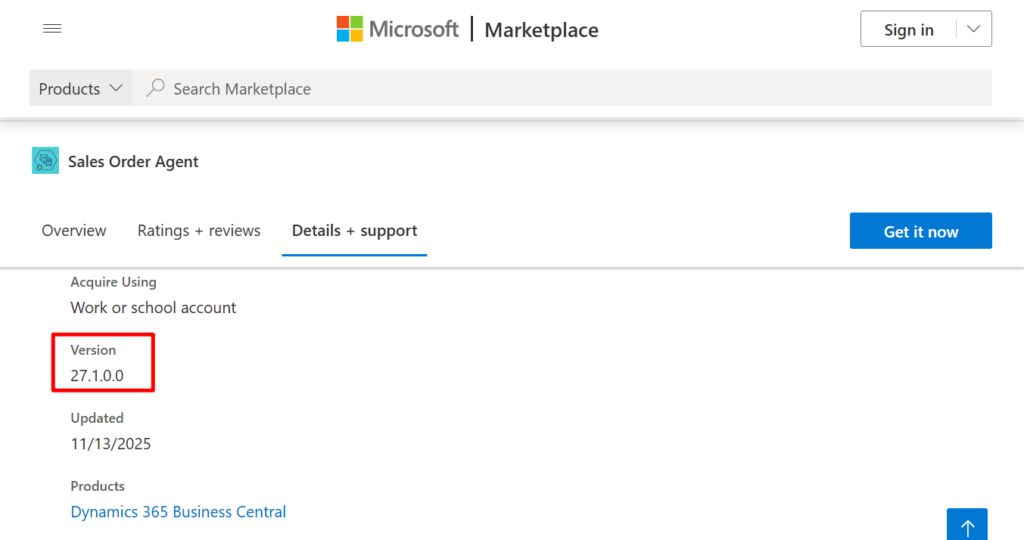Click the Acquire Using label

pos(113,282)
